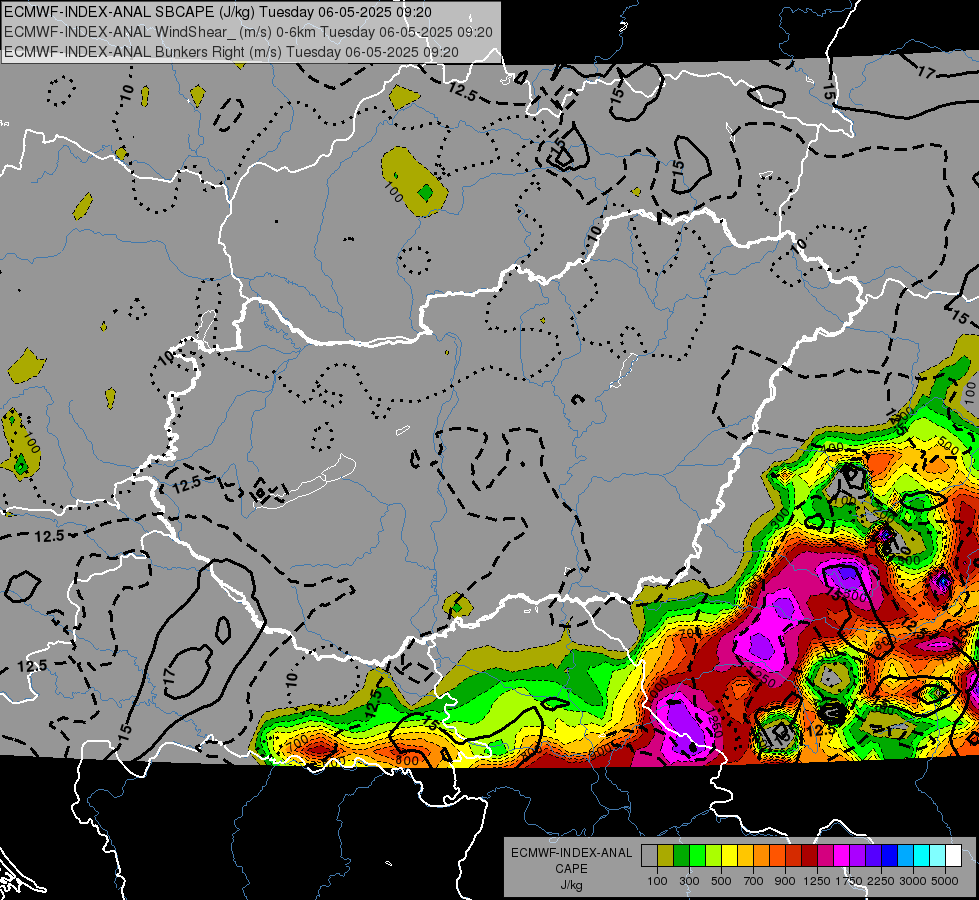The width and height of the screenshot is (979, 900).
Task: Click the 900 legend tick label
Action: [785, 881]
